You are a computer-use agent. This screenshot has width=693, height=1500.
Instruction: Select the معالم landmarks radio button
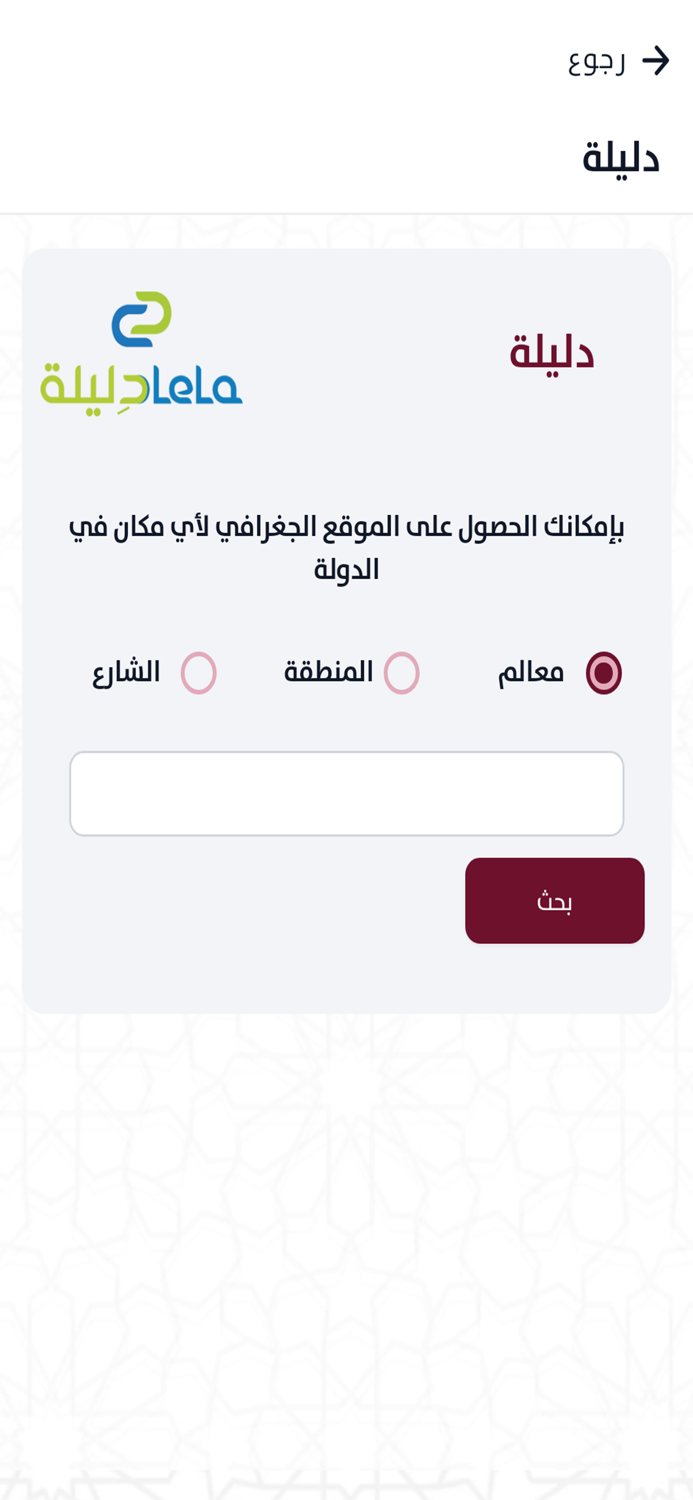[x=604, y=672]
